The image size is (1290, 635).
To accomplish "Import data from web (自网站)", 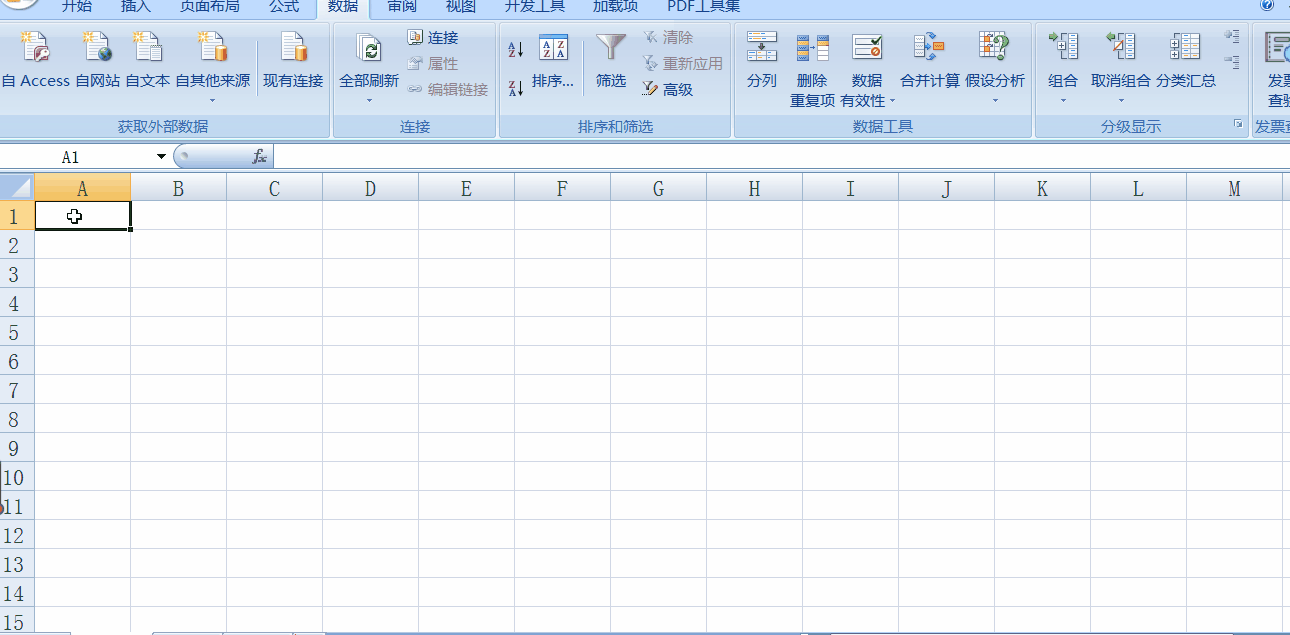I will coord(97,61).
